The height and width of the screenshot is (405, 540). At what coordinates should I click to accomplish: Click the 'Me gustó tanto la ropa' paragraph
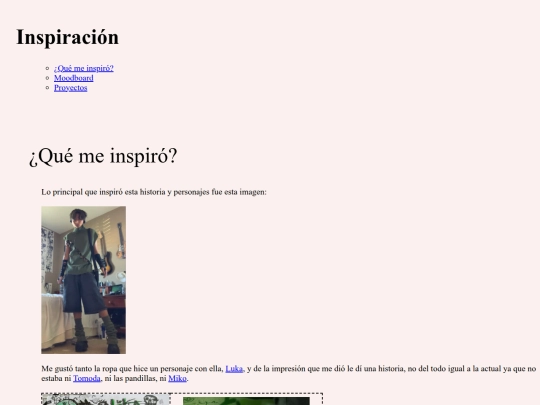tap(289, 374)
